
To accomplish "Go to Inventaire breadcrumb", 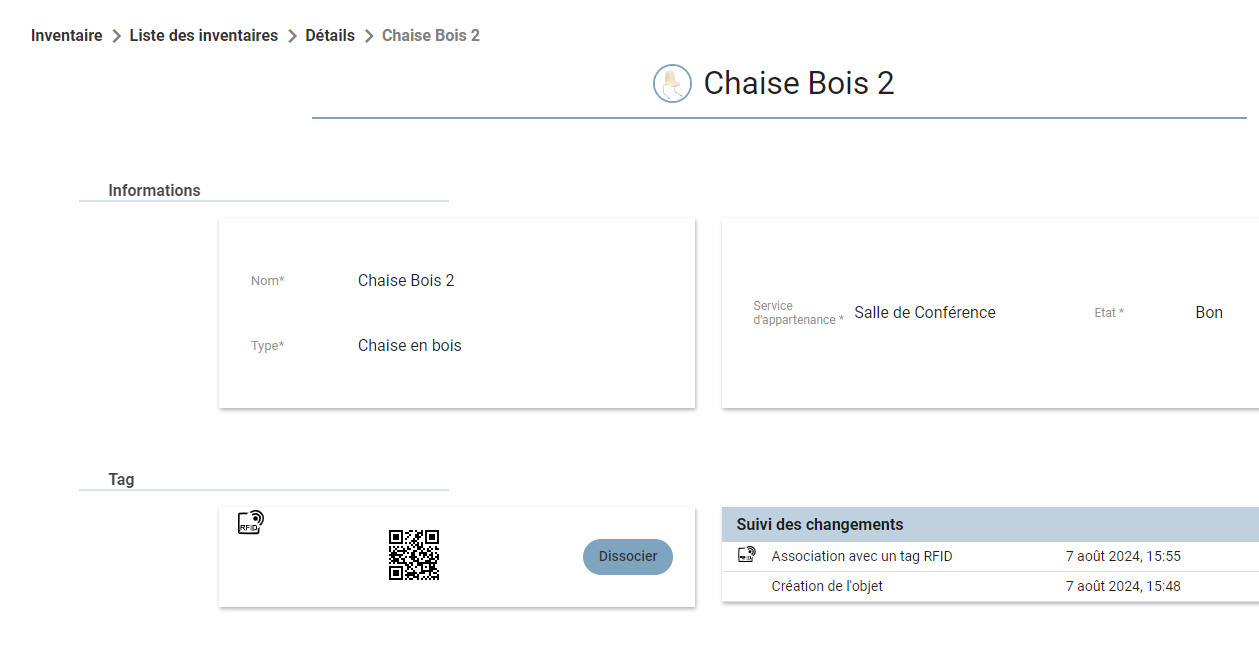I will point(67,35).
